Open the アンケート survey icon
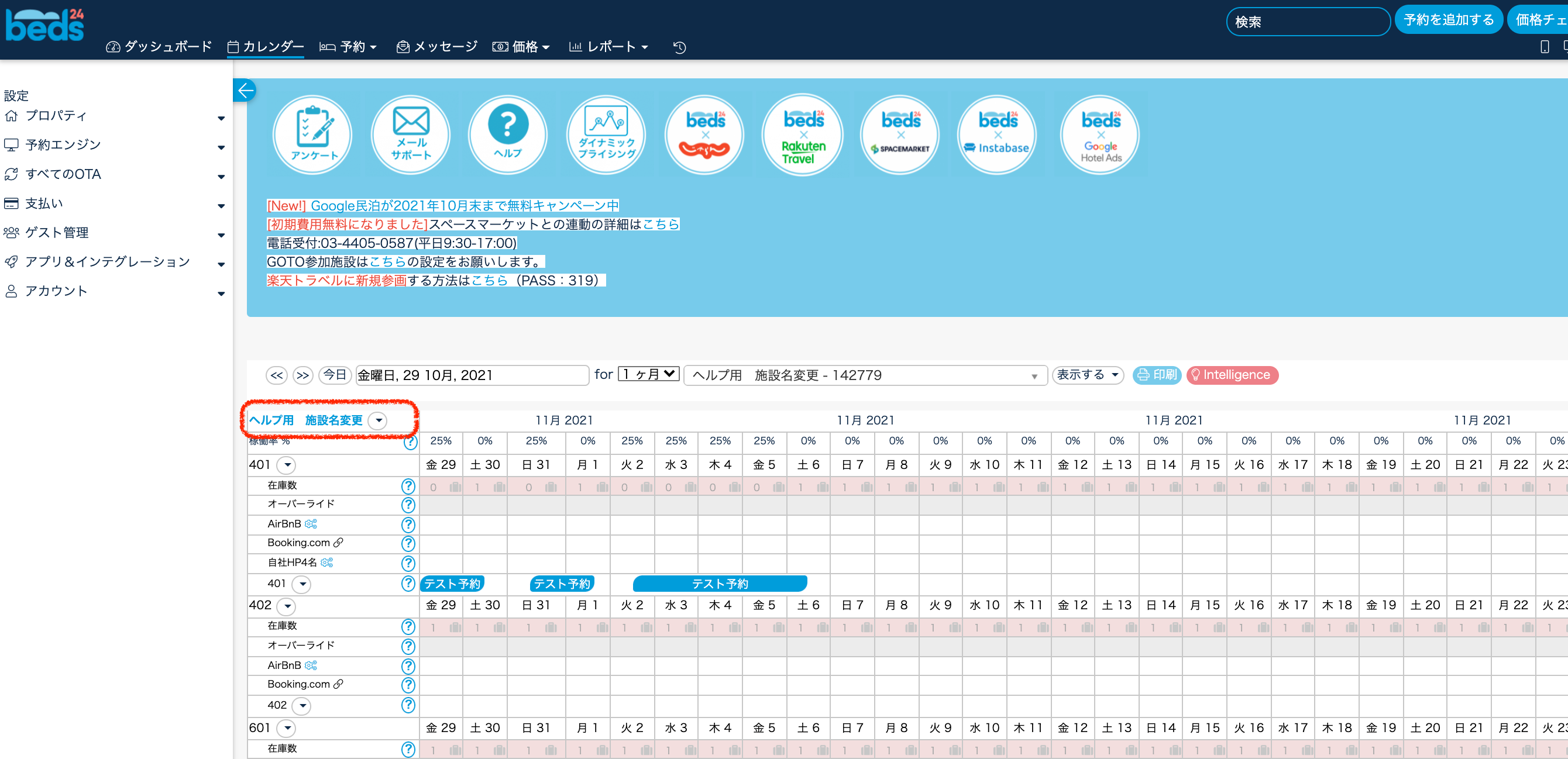This screenshot has height=759, width=1568. tap(313, 134)
